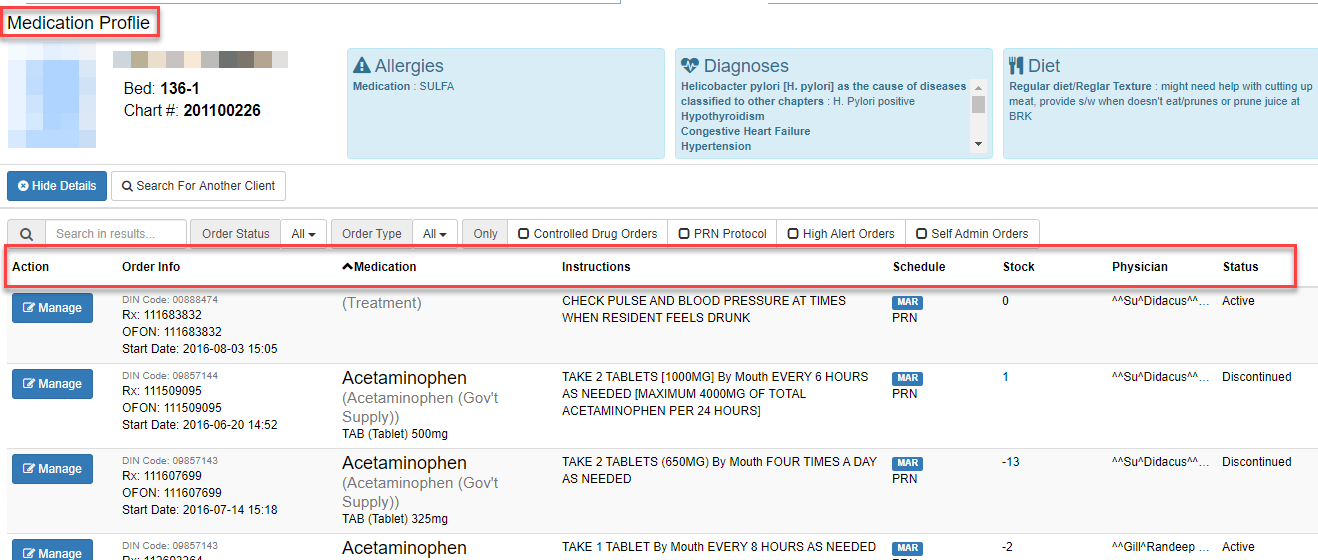Expand the Order Type All dropdown

point(434,234)
